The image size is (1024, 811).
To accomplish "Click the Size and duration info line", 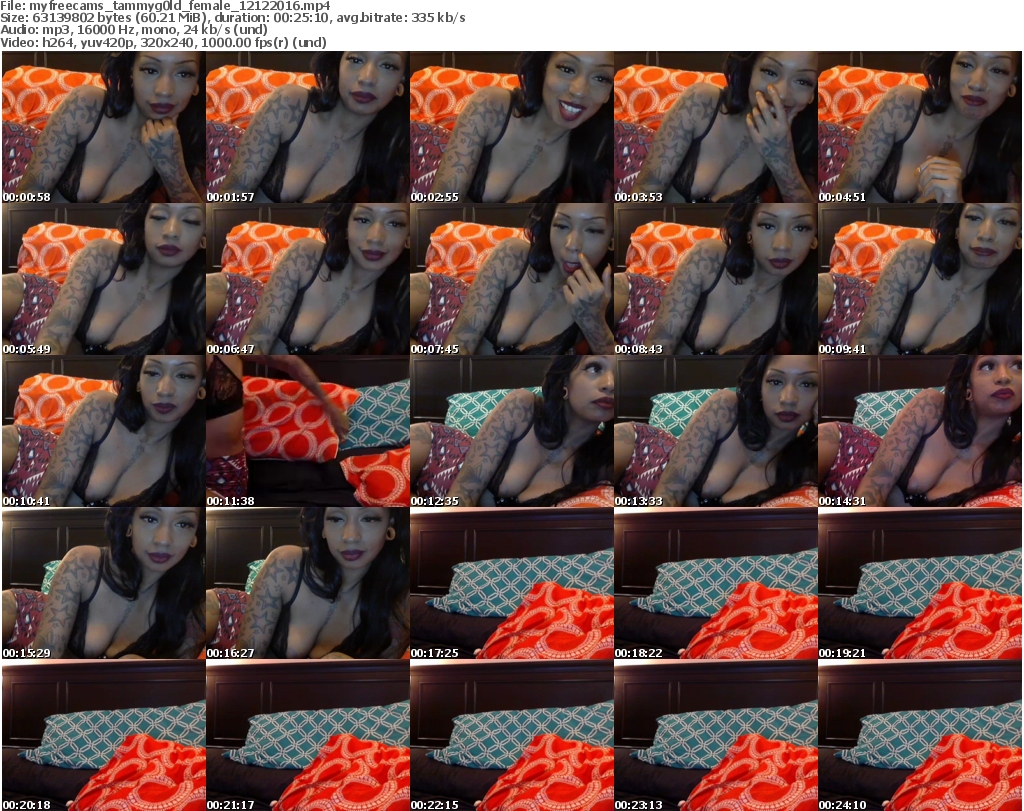I will click(x=232, y=18).
